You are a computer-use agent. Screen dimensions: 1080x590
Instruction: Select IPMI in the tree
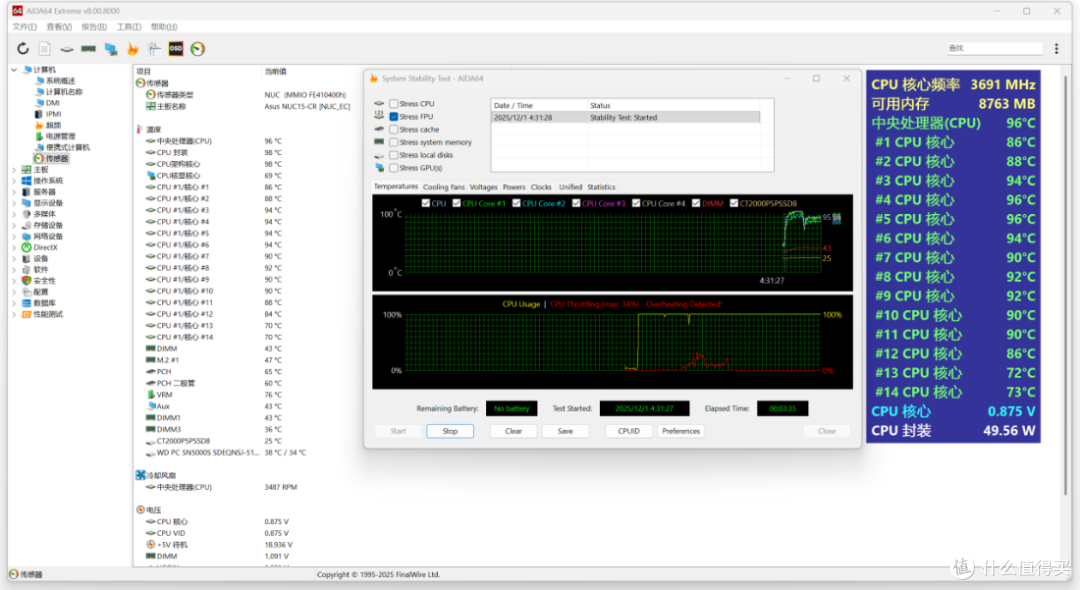(x=53, y=114)
